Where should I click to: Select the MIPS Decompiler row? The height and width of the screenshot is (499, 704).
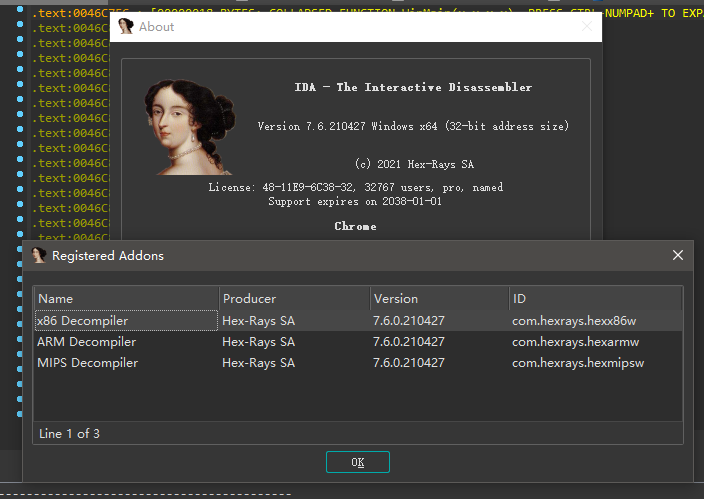[x=358, y=363]
